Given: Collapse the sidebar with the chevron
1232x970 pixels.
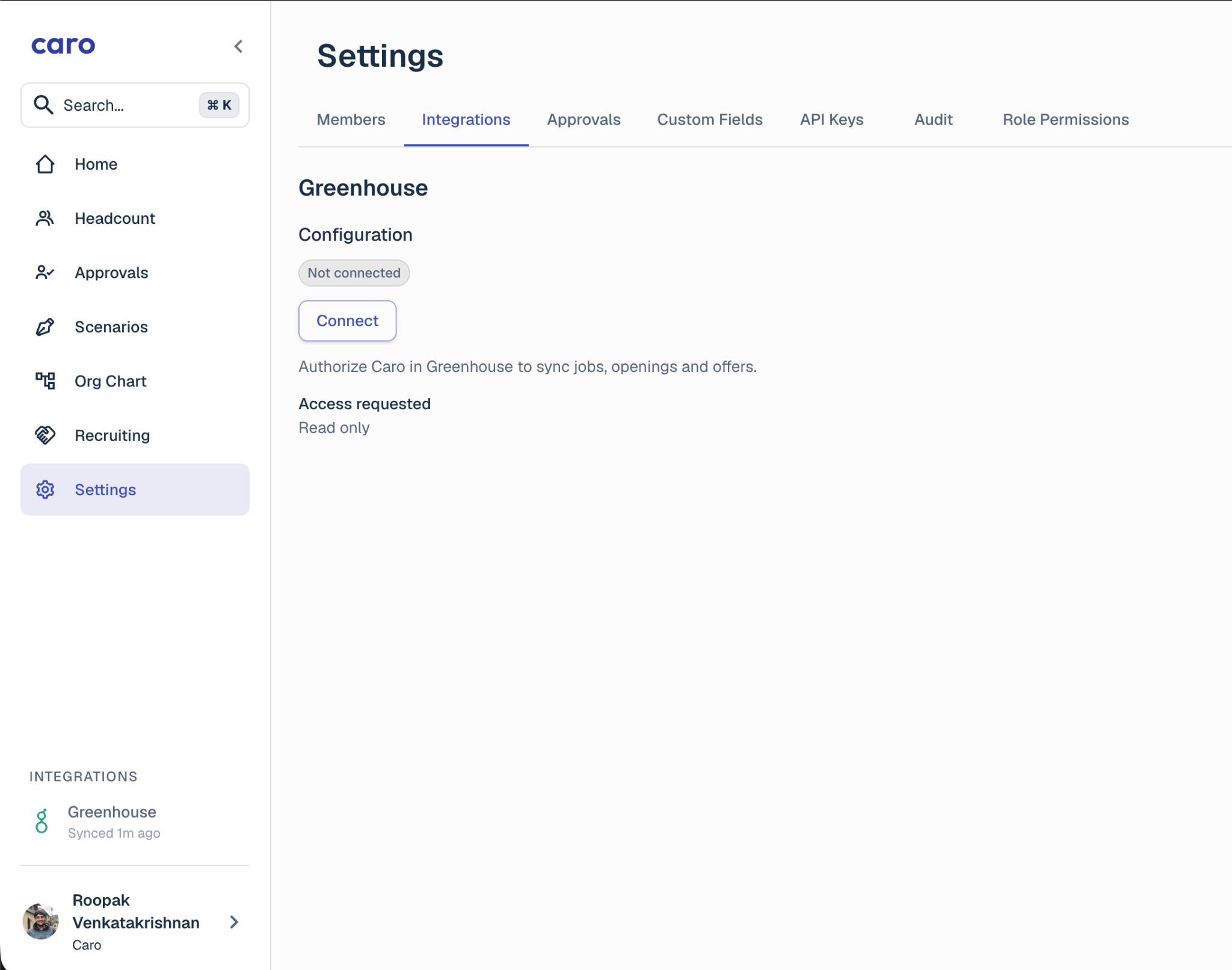Looking at the screenshot, I should coord(238,46).
